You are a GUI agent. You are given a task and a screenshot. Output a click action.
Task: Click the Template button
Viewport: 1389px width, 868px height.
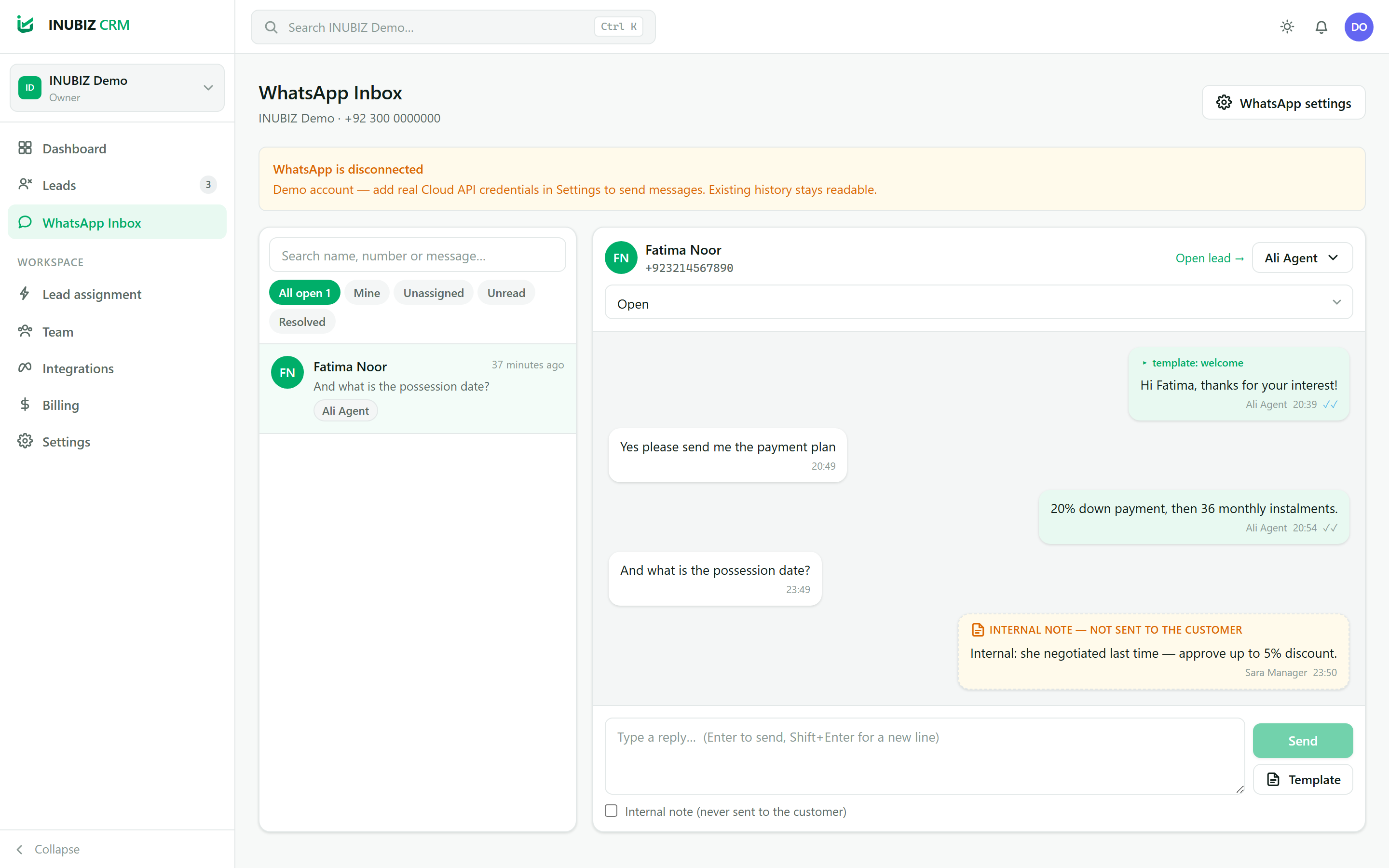1302,779
